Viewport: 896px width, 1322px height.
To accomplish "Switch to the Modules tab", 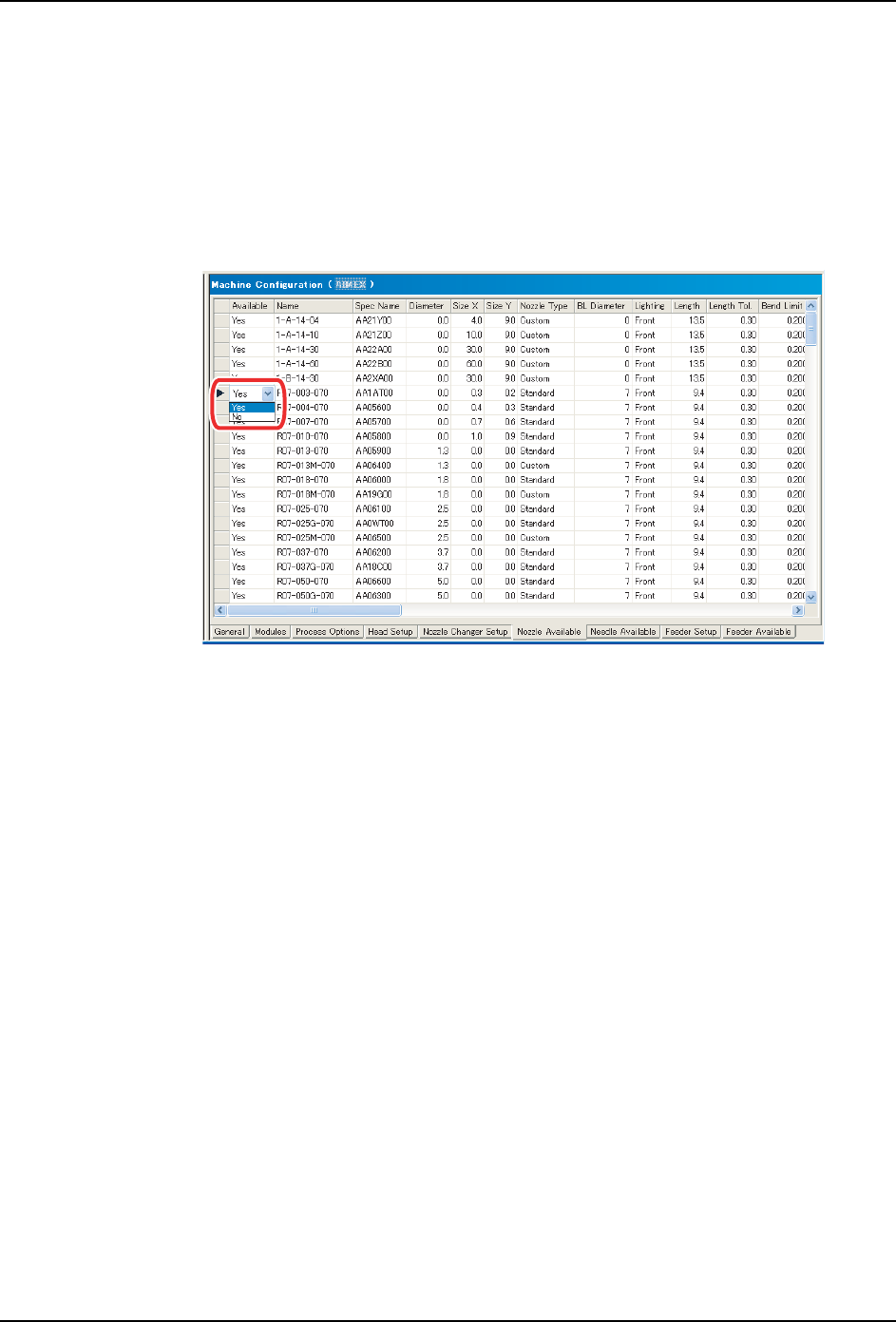I will [270, 632].
